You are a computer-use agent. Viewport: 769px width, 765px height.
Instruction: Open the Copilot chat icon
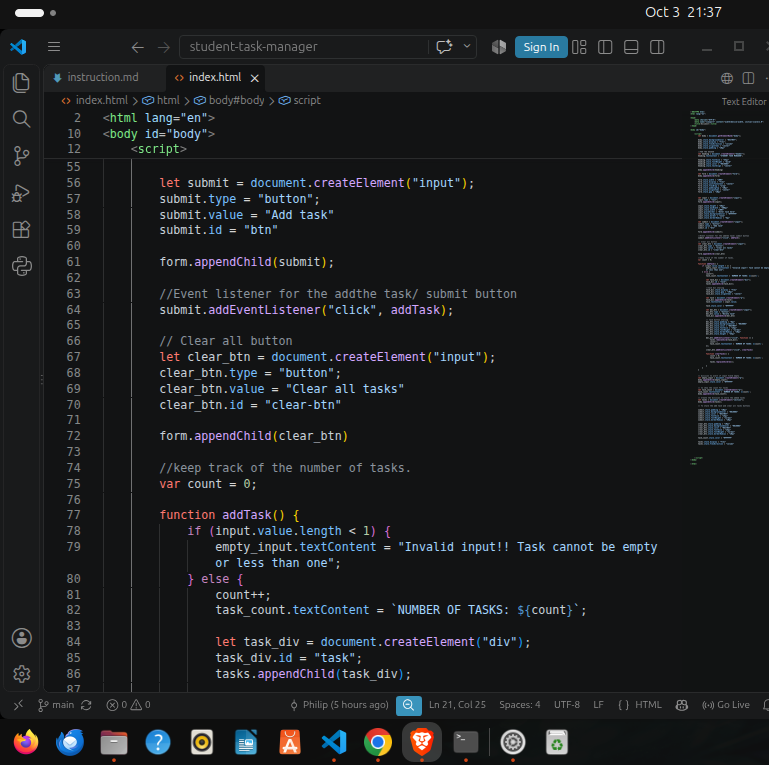point(444,47)
